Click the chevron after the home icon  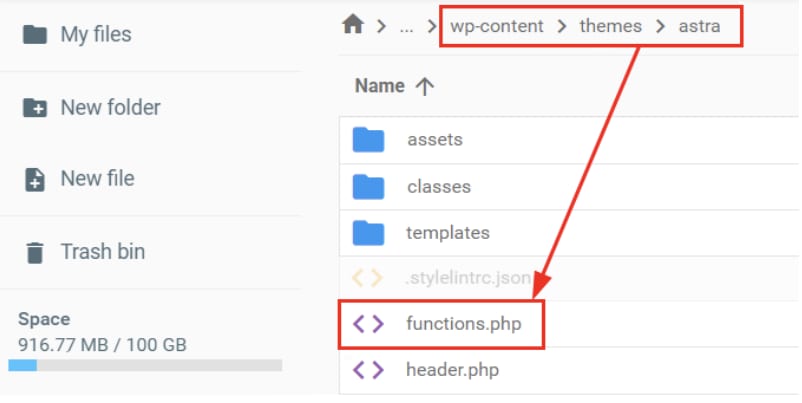[x=381, y=26]
